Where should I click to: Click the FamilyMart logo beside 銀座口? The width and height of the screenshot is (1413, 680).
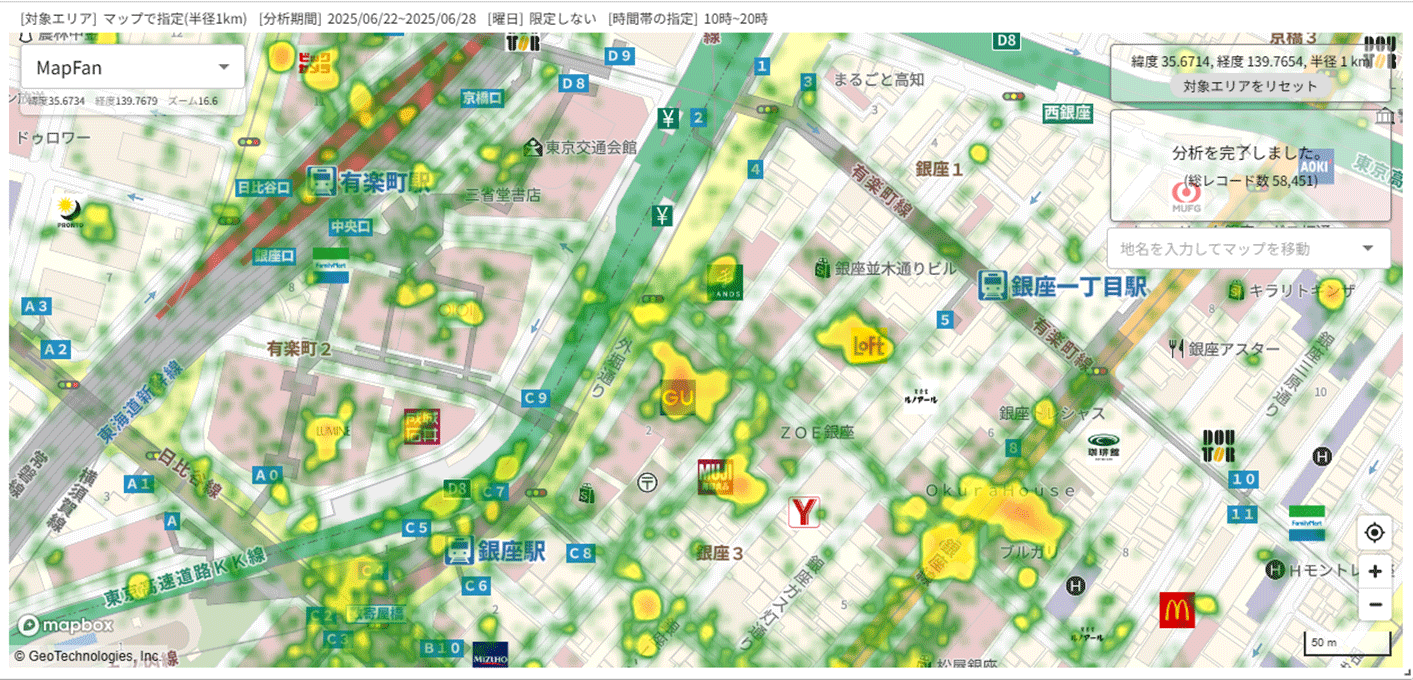pyautogui.click(x=330, y=265)
